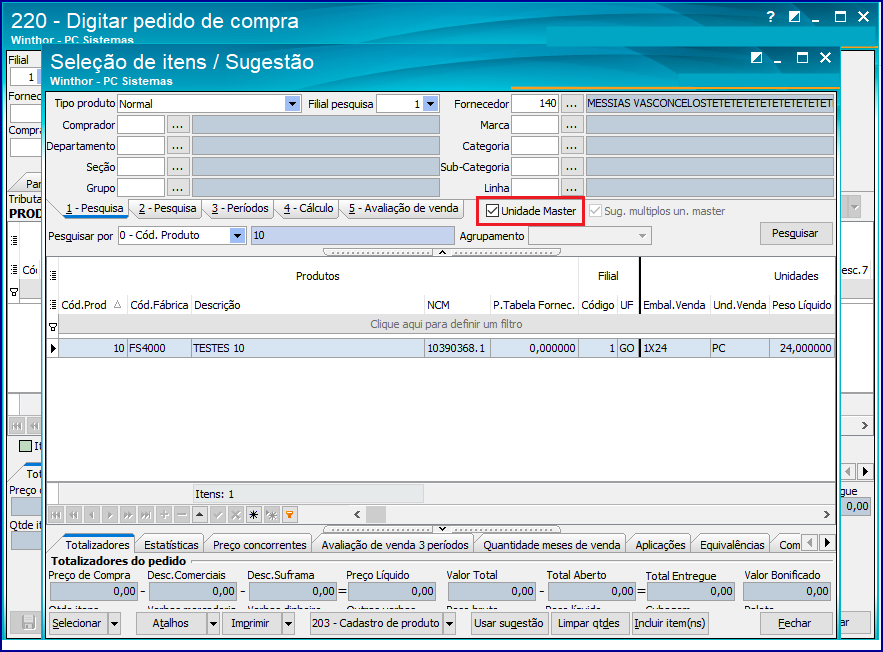Jump to next page of records
883x652 pixels.
point(128,515)
